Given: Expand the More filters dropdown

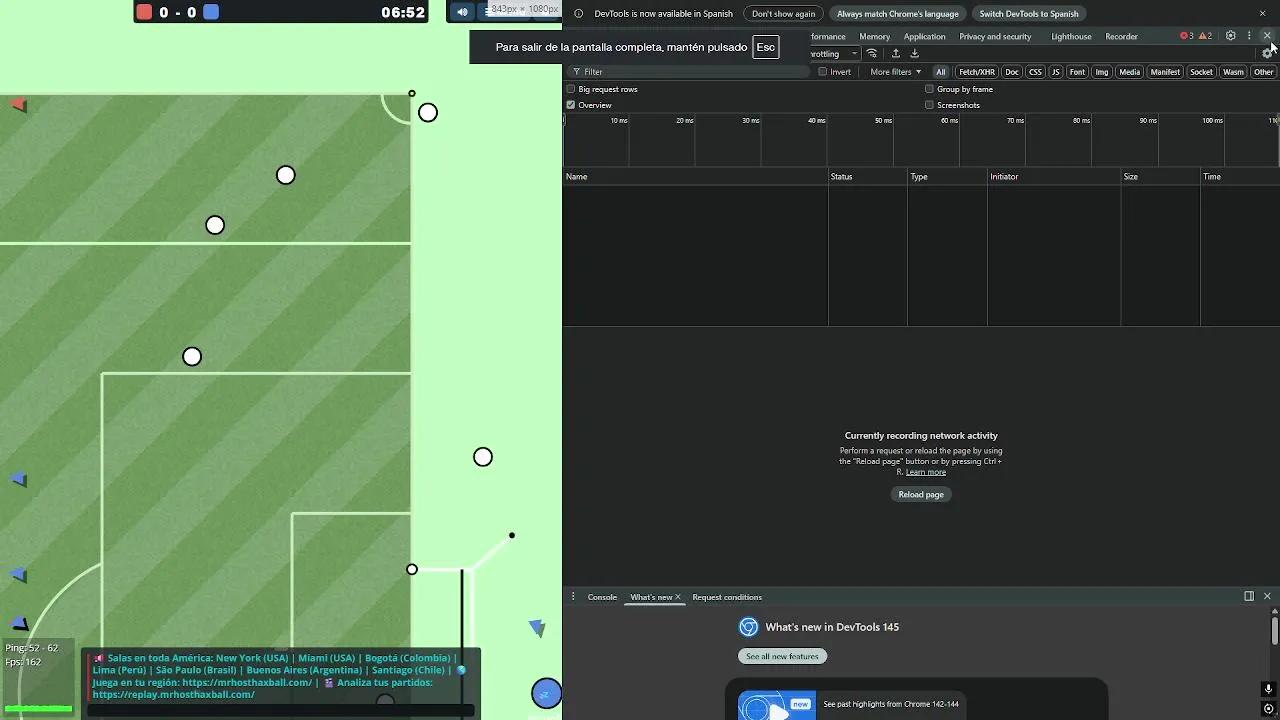Looking at the screenshot, I should click(895, 72).
